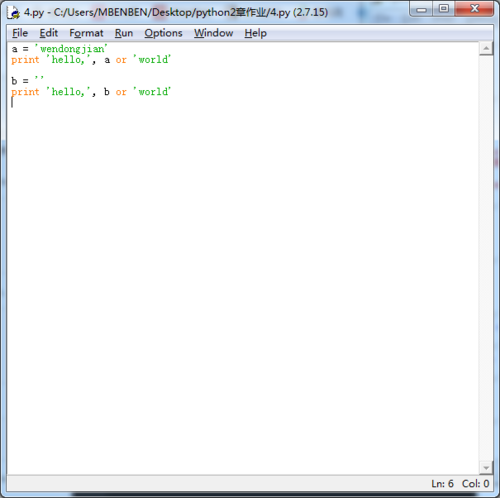Open the Window menu
The width and height of the screenshot is (500, 498).
click(x=214, y=33)
